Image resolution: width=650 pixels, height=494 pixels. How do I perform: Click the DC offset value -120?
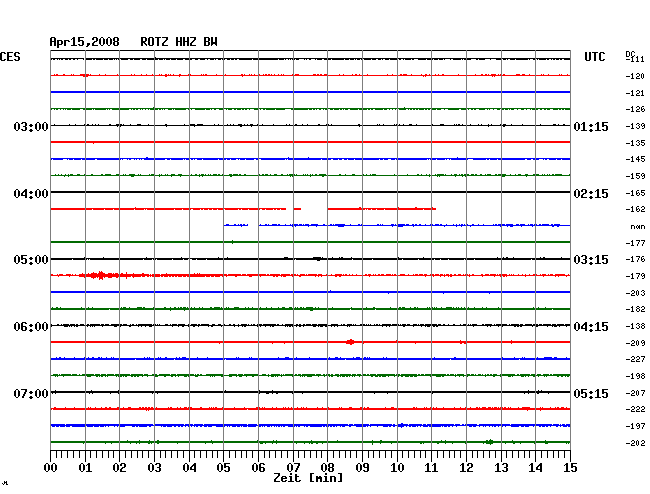tap(635, 76)
